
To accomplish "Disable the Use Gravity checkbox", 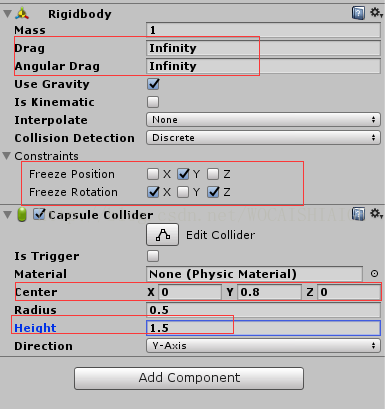I will coord(153,84).
